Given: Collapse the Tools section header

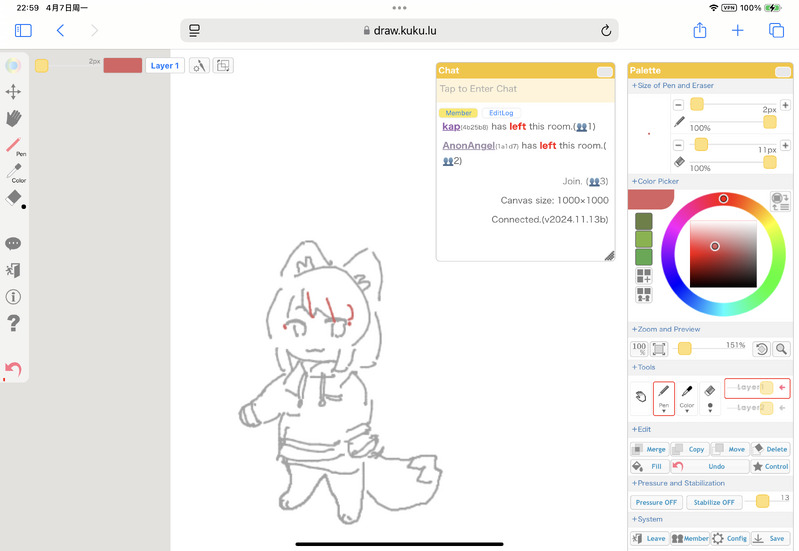Looking at the screenshot, I should point(644,367).
